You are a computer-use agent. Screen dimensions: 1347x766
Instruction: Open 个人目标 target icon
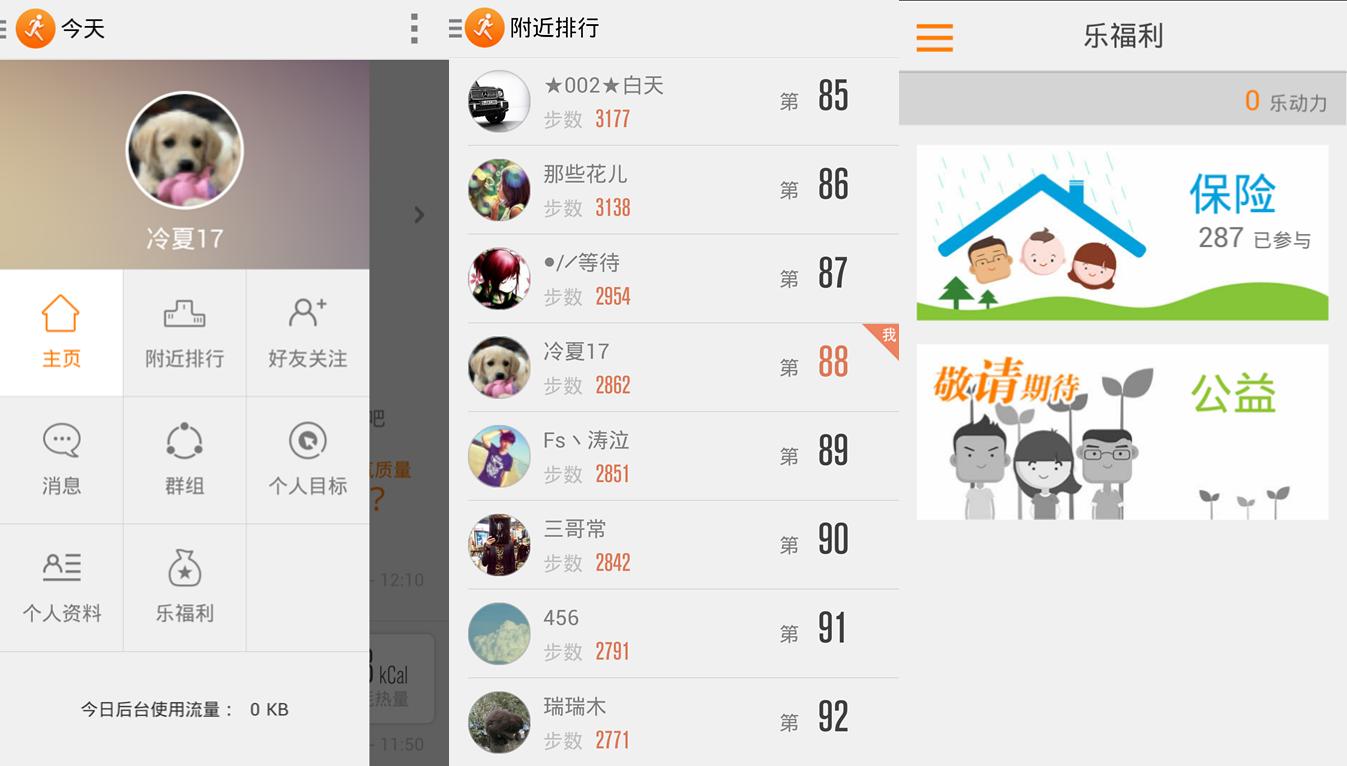coord(307,440)
